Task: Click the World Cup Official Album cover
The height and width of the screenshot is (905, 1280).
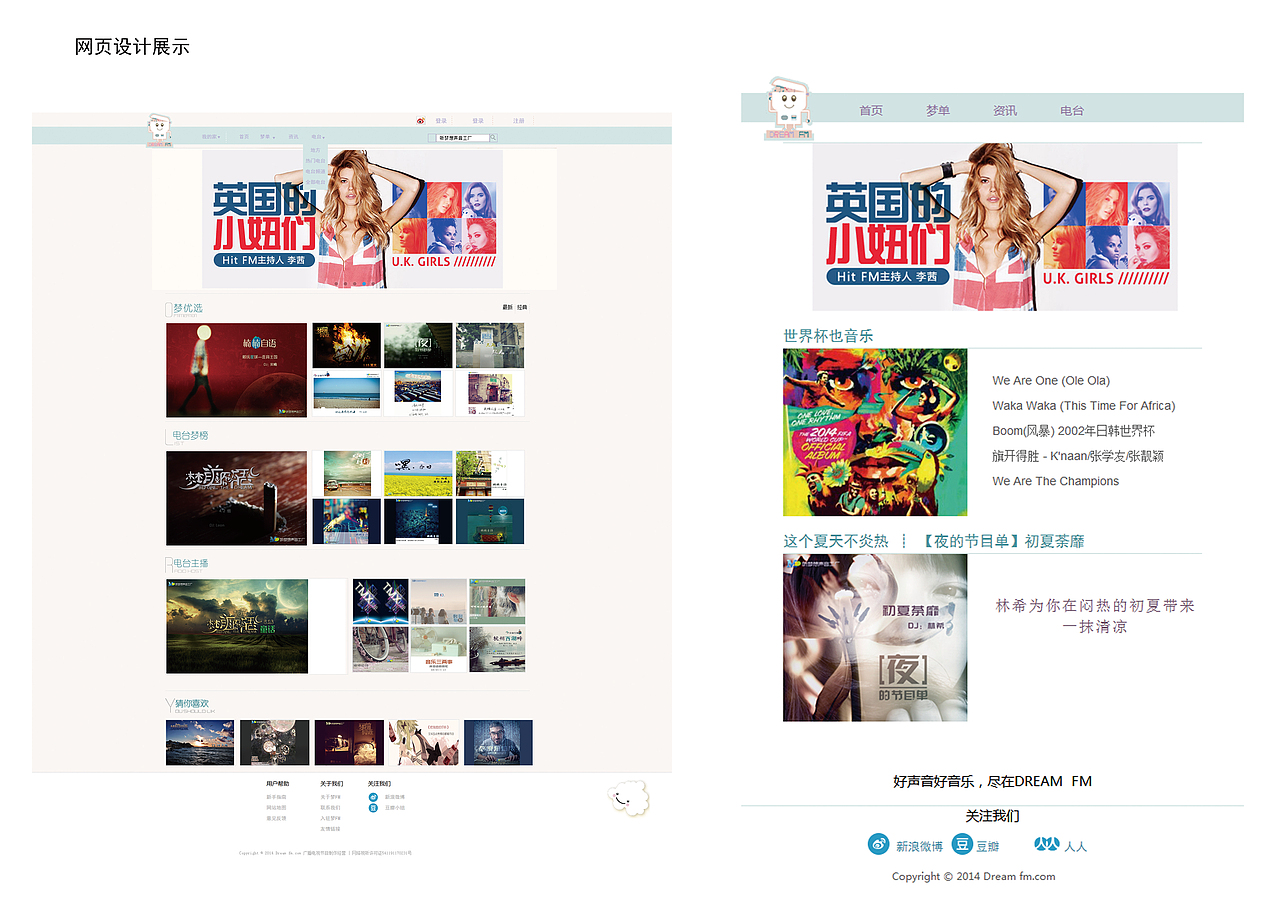Action: pos(875,432)
